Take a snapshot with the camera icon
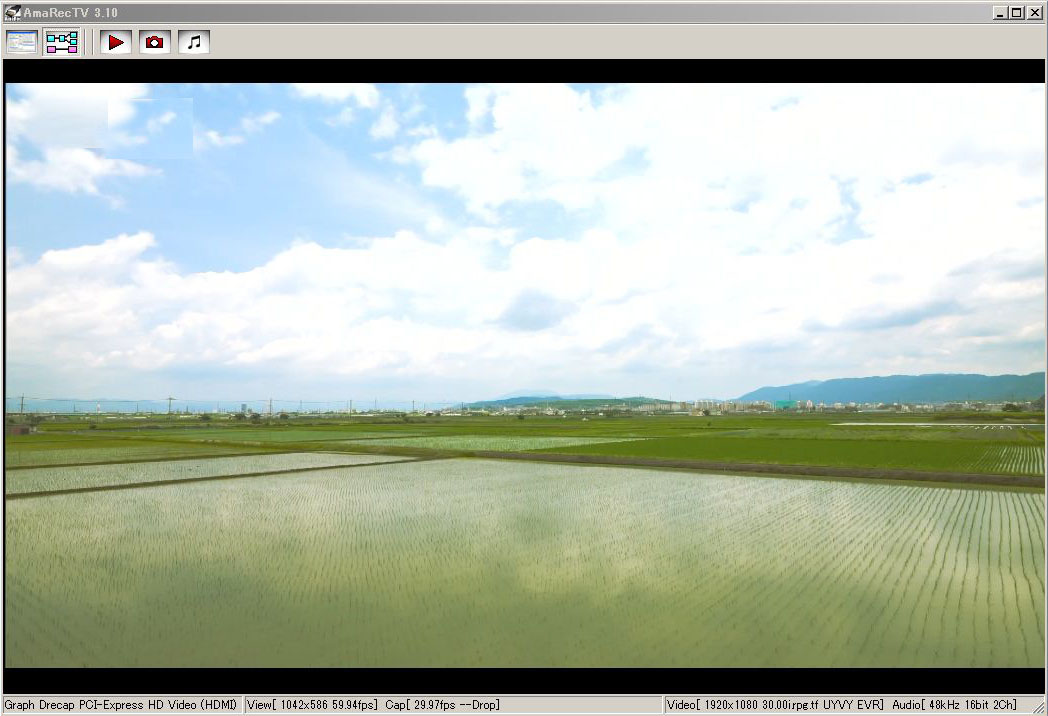 [x=154, y=42]
